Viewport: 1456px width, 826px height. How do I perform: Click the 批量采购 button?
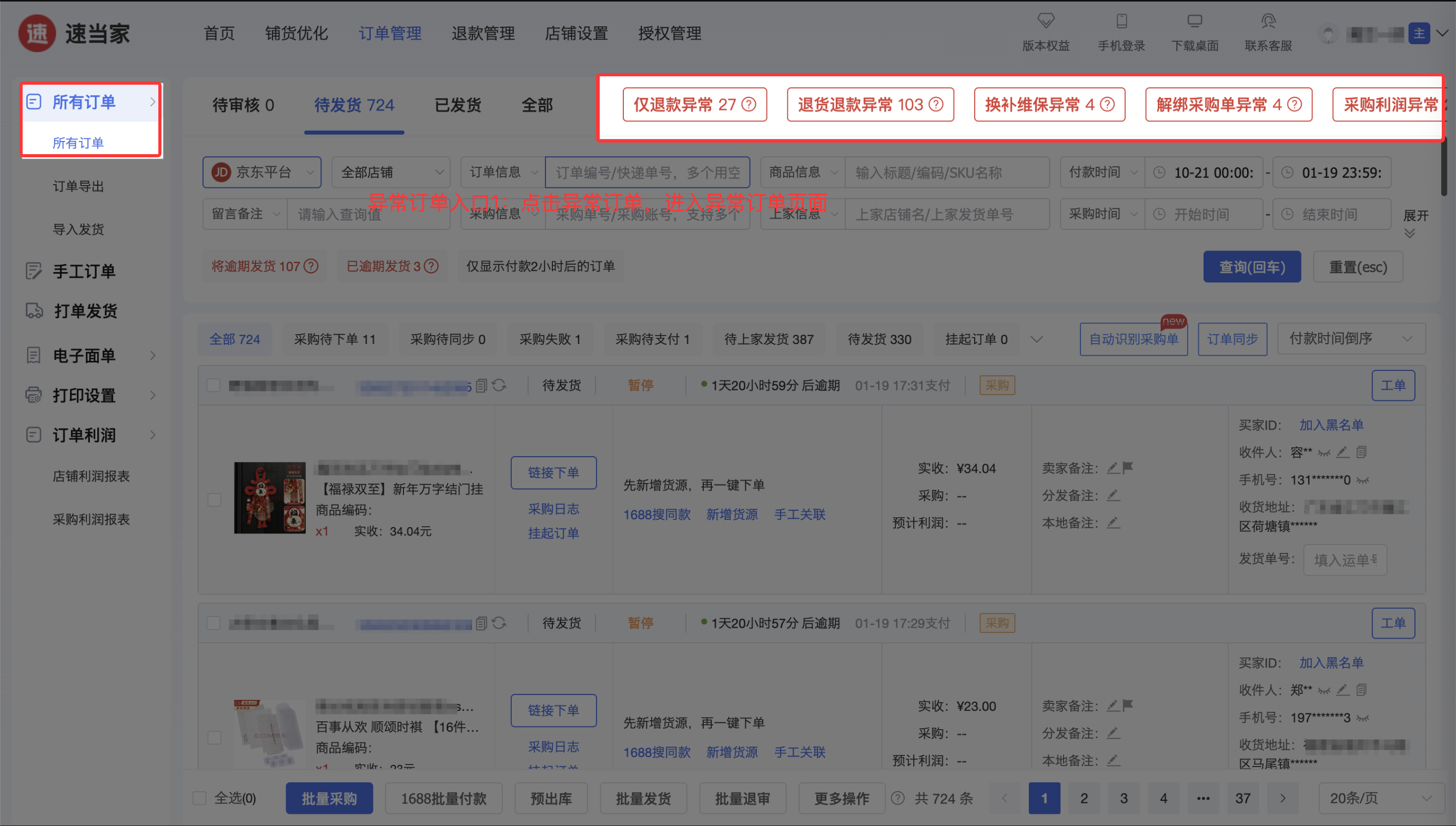point(329,798)
